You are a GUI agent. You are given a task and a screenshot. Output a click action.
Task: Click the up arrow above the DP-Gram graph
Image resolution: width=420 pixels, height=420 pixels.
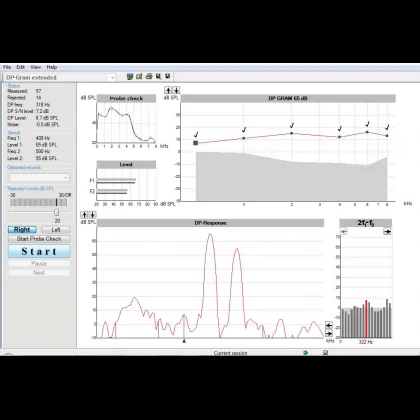(168, 90)
